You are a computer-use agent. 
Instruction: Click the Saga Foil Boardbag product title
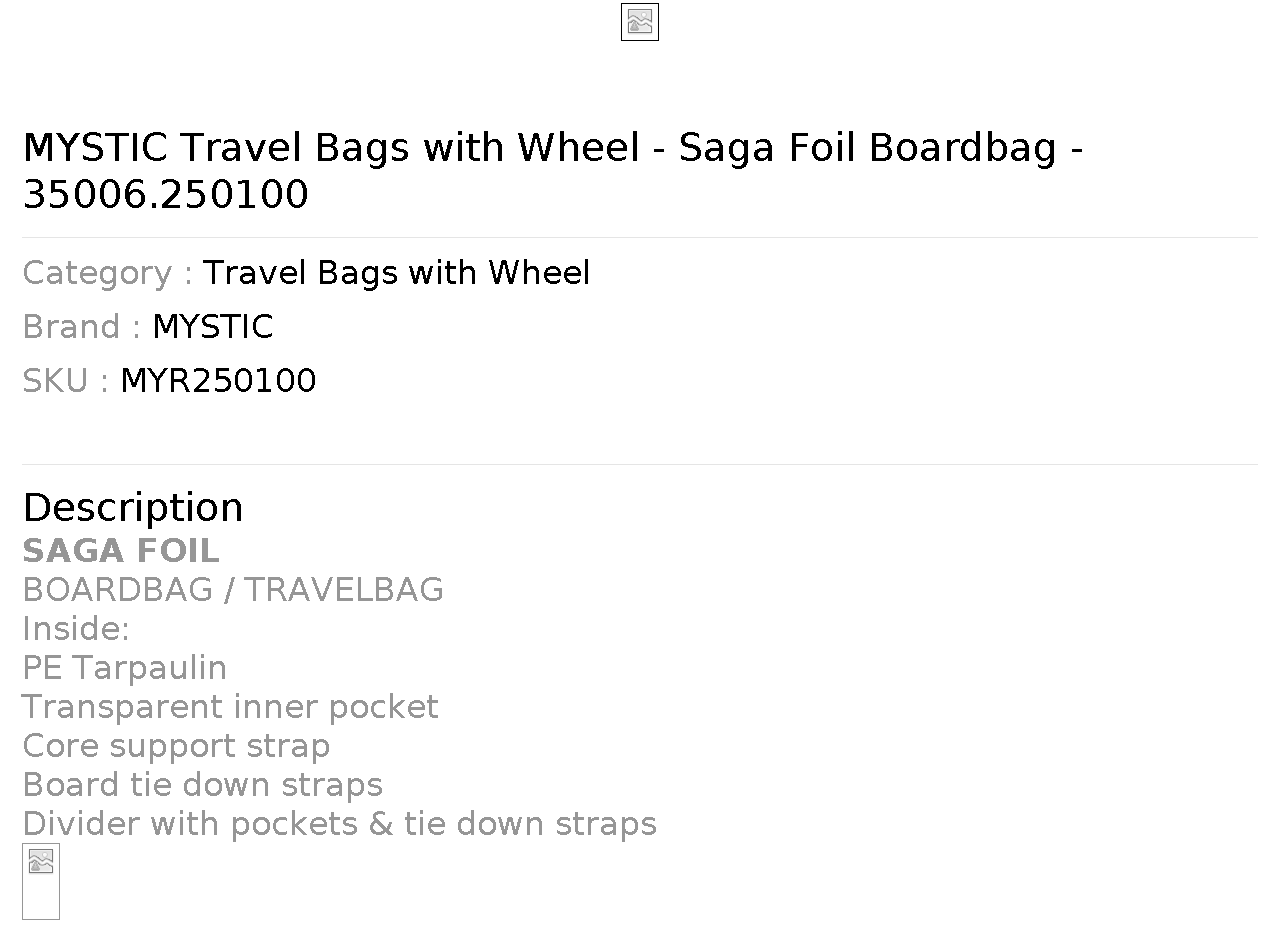point(553,170)
